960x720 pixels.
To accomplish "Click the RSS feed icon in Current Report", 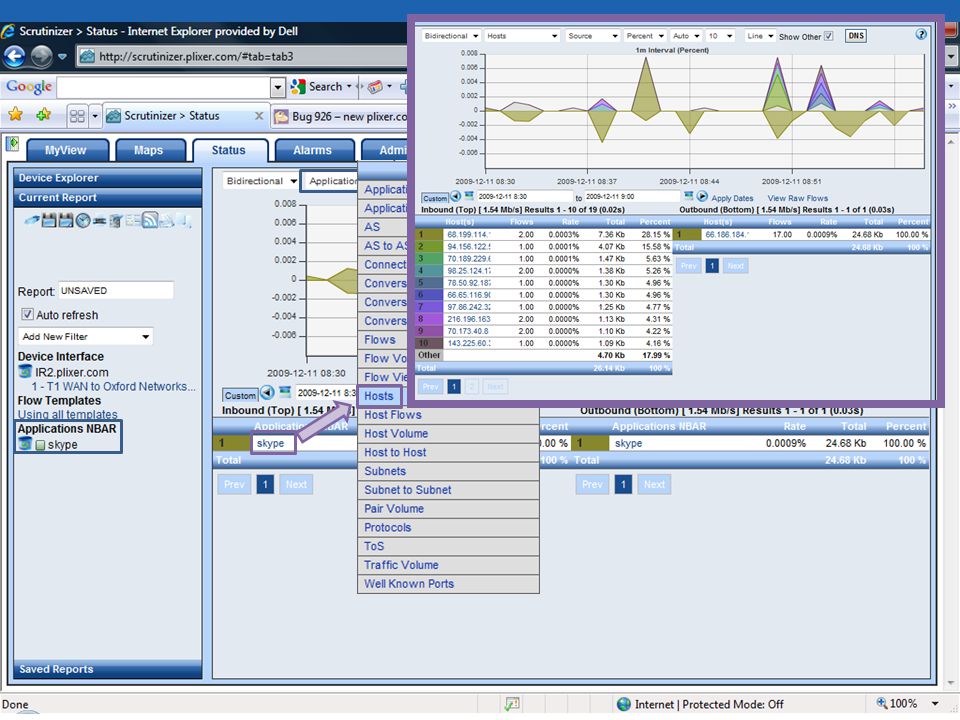I will pos(149,220).
